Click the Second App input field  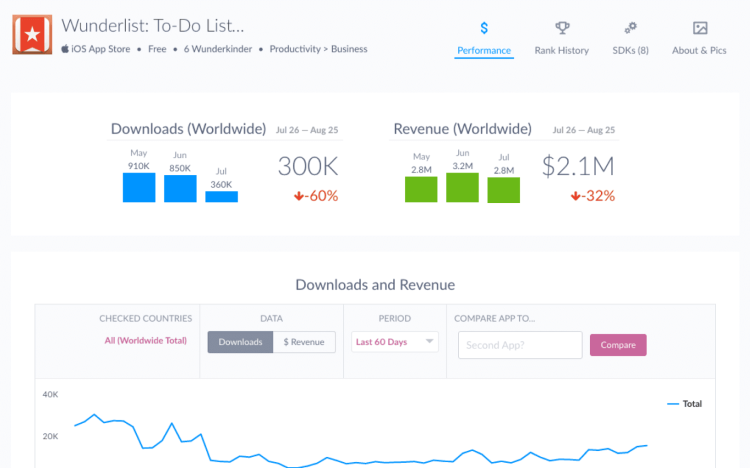click(520, 345)
